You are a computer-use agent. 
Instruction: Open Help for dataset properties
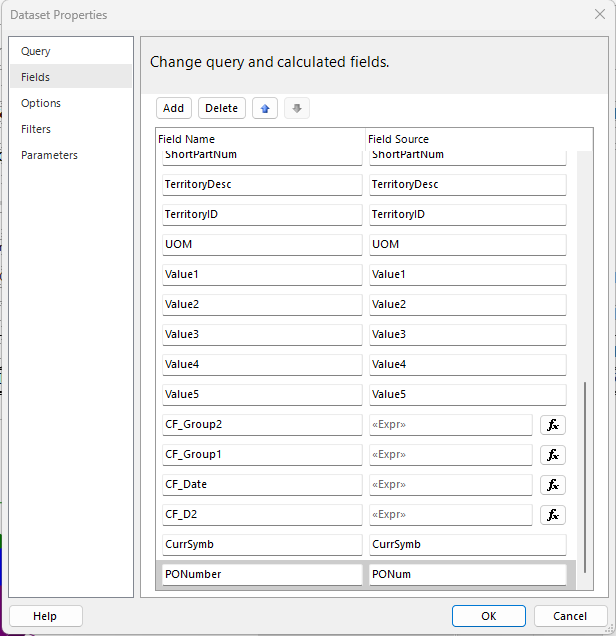point(45,616)
